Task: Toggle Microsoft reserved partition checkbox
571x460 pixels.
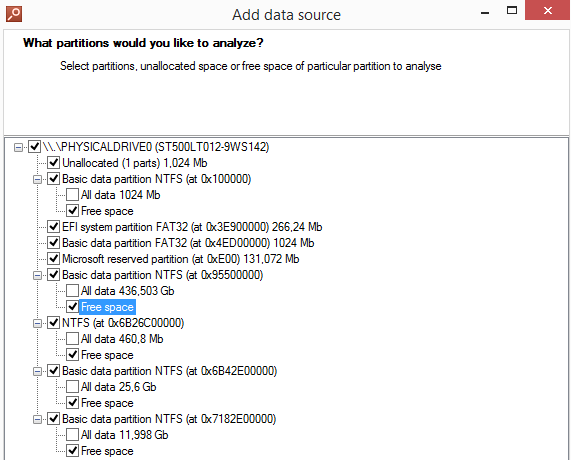Action: point(54,259)
